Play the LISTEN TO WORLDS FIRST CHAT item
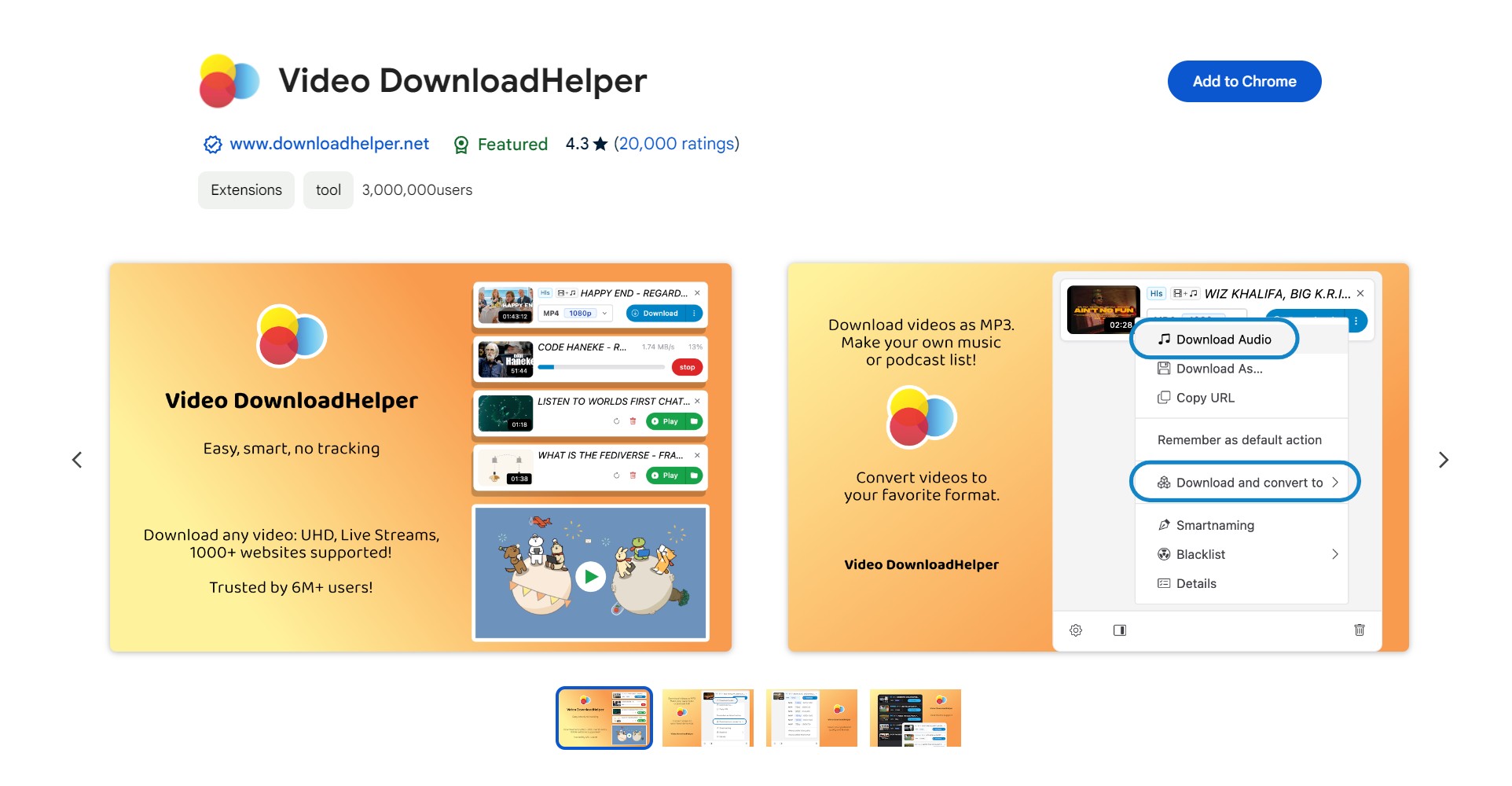This screenshot has width=1512, height=786. 666,421
